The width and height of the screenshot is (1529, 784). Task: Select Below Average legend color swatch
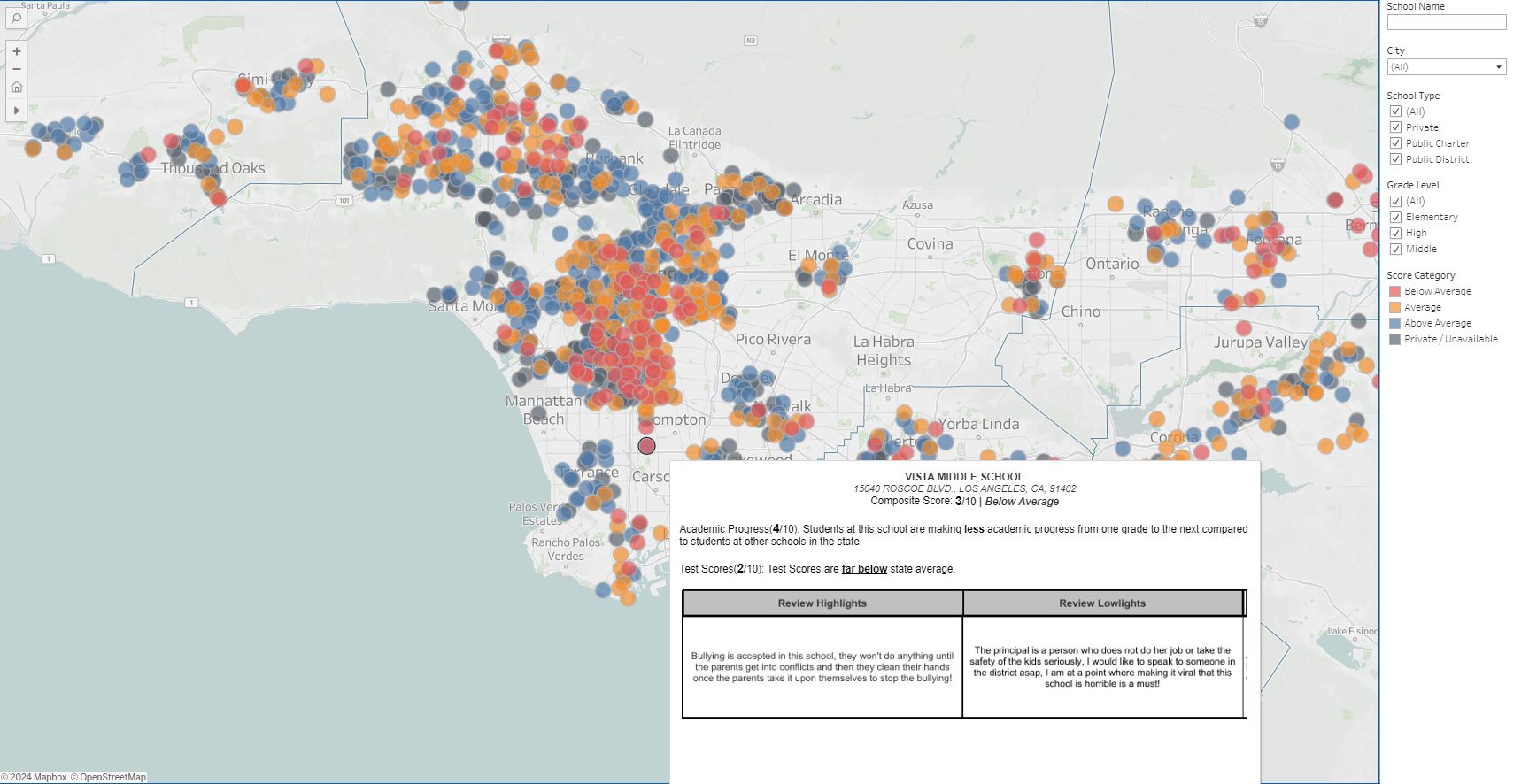coord(1394,291)
